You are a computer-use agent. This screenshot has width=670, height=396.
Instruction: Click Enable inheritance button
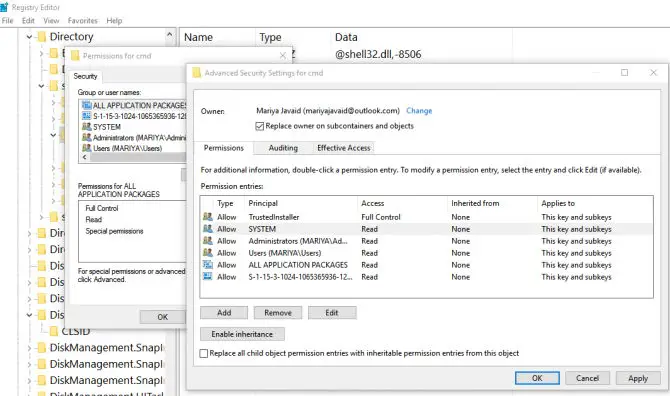tap(242, 334)
